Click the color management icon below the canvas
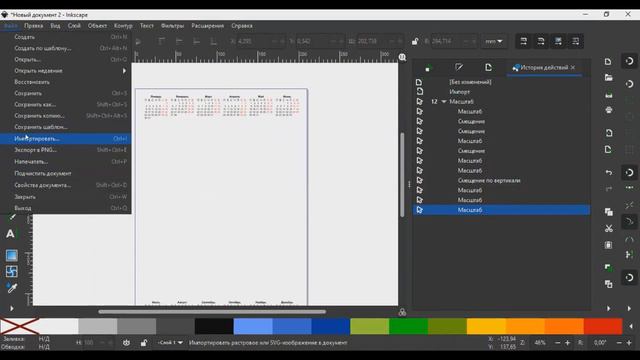The image size is (640, 360). point(402,312)
